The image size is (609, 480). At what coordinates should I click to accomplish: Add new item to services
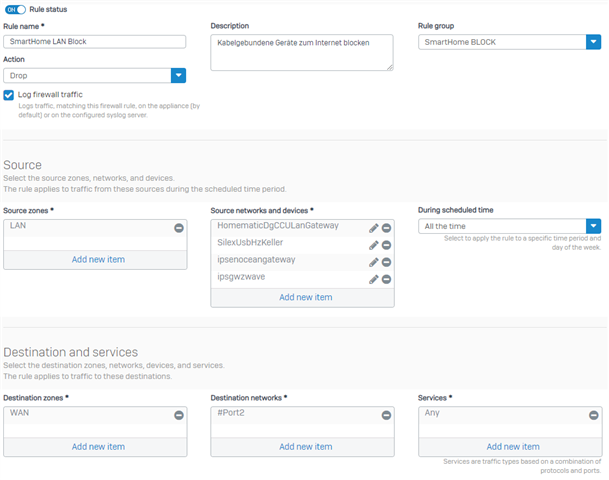click(x=513, y=447)
